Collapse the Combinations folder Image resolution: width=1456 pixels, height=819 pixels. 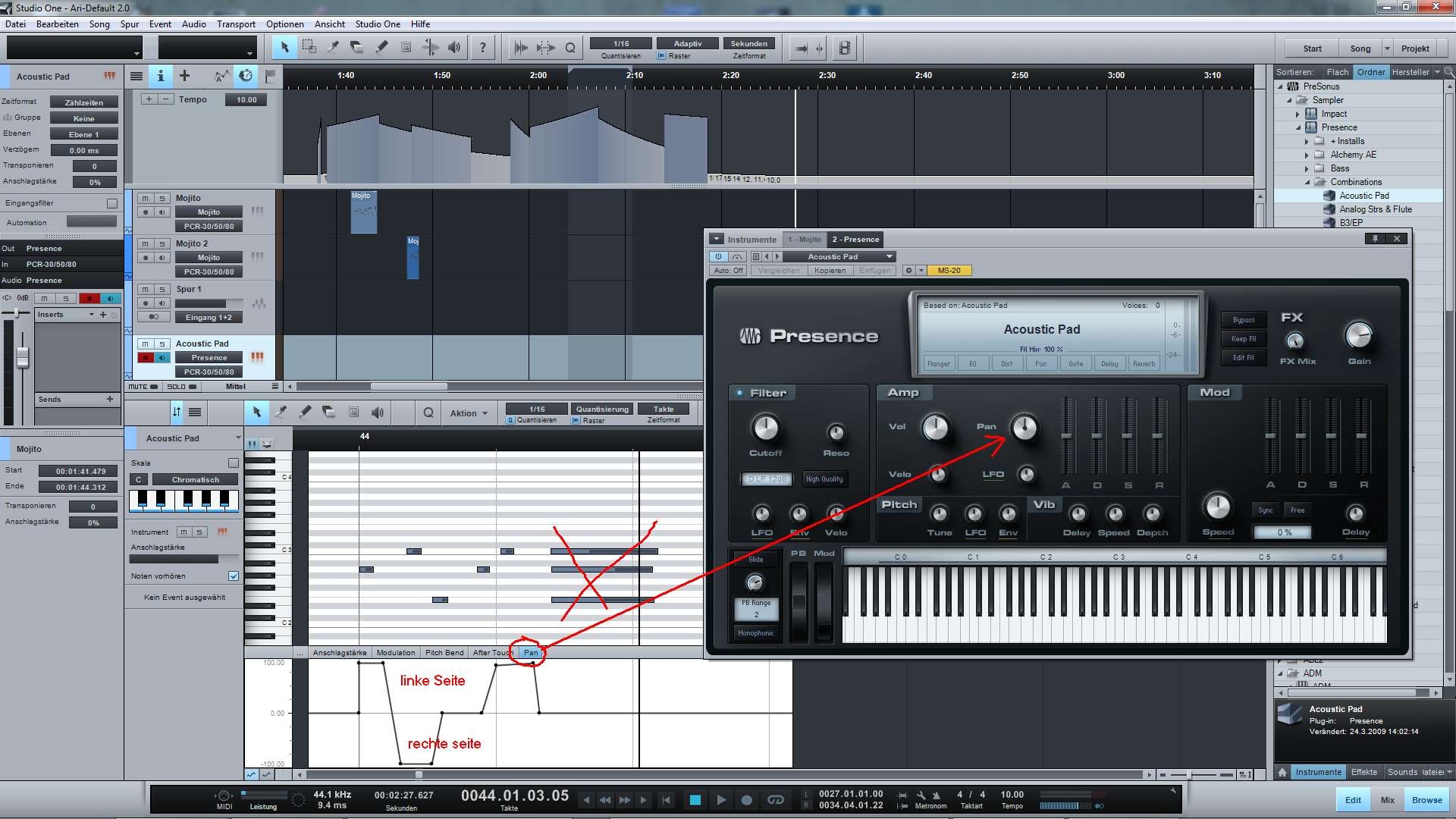coord(1307,182)
